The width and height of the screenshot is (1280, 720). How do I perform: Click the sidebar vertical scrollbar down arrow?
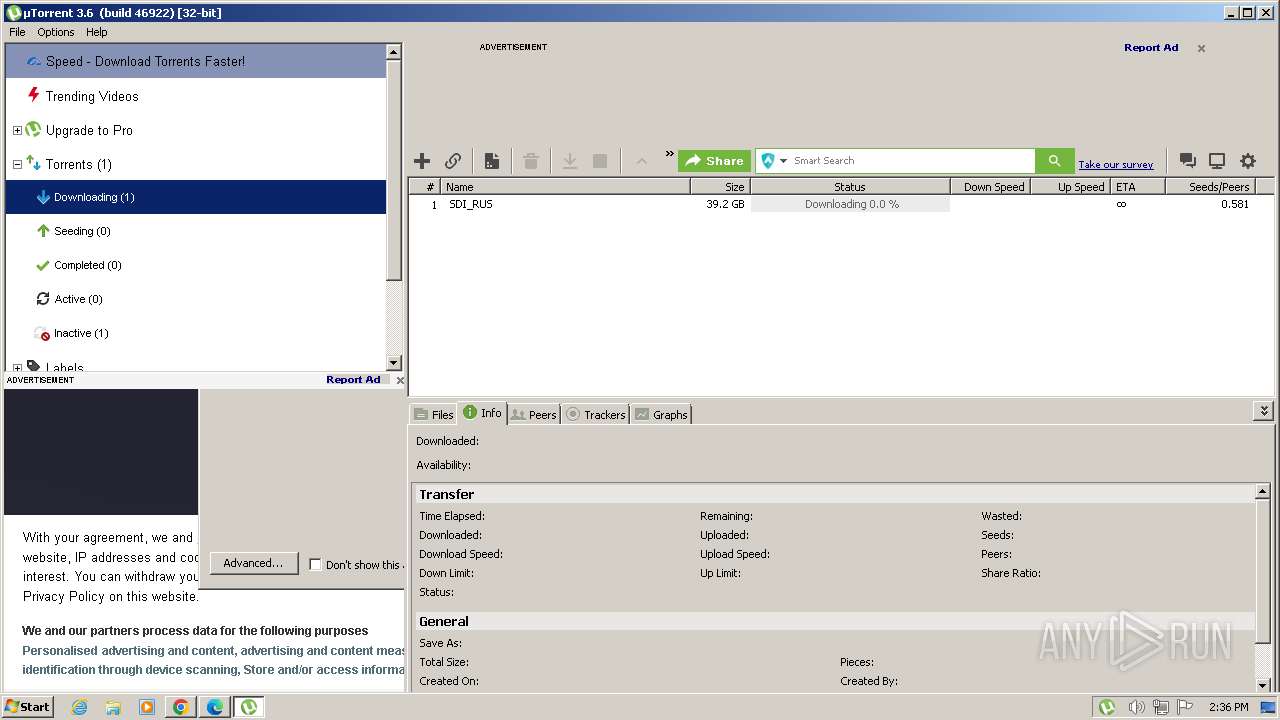(393, 363)
